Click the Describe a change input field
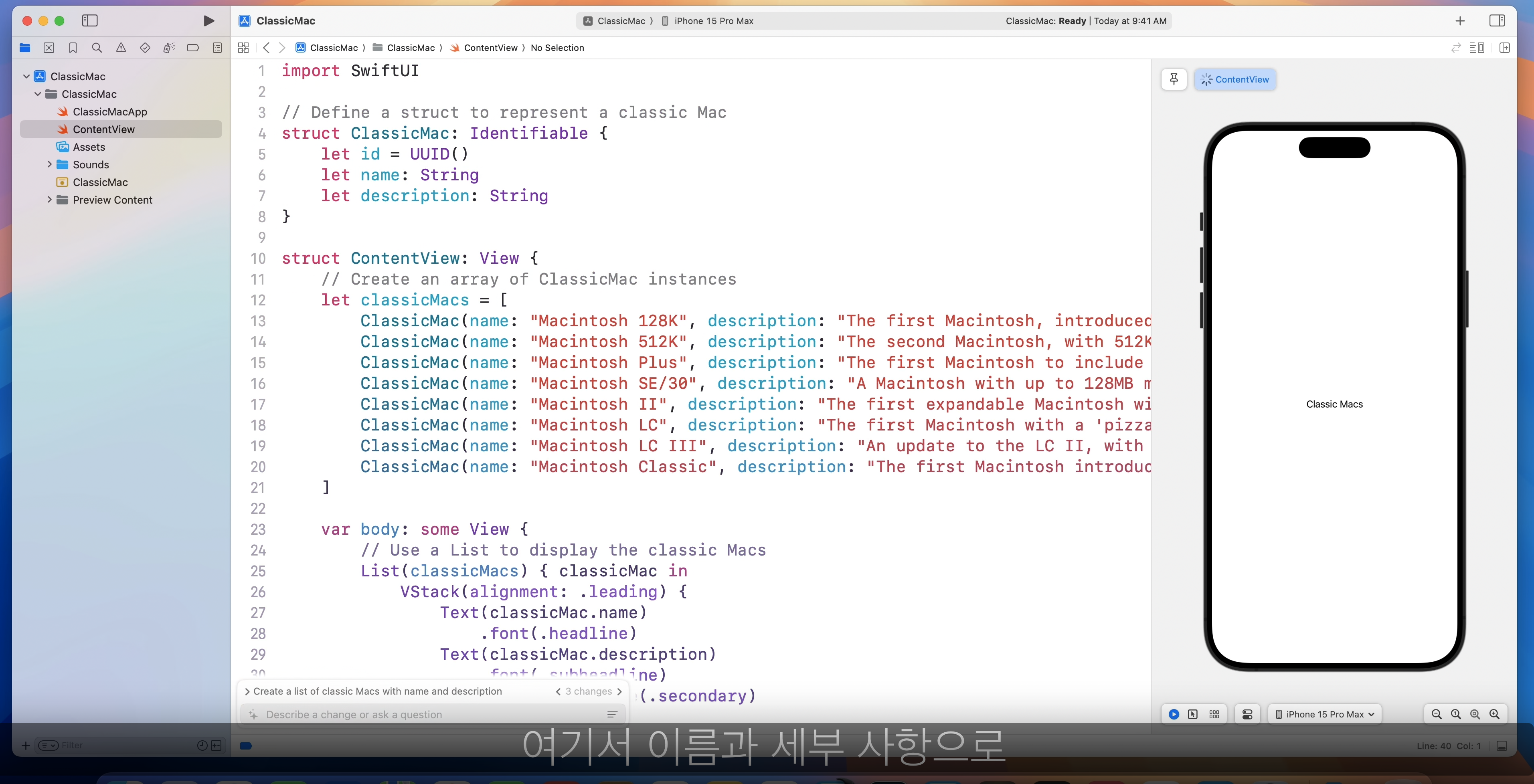Viewport: 1534px width, 784px height. click(433, 714)
